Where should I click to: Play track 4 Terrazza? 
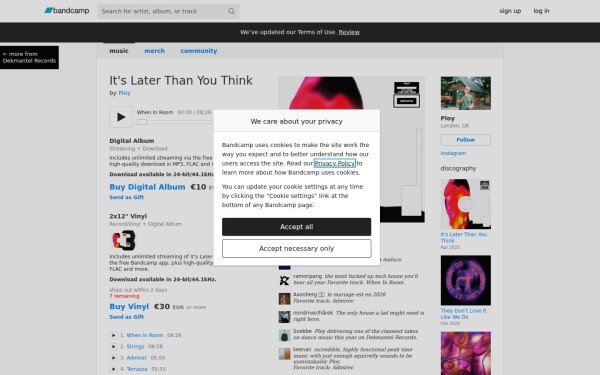pos(113,369)
